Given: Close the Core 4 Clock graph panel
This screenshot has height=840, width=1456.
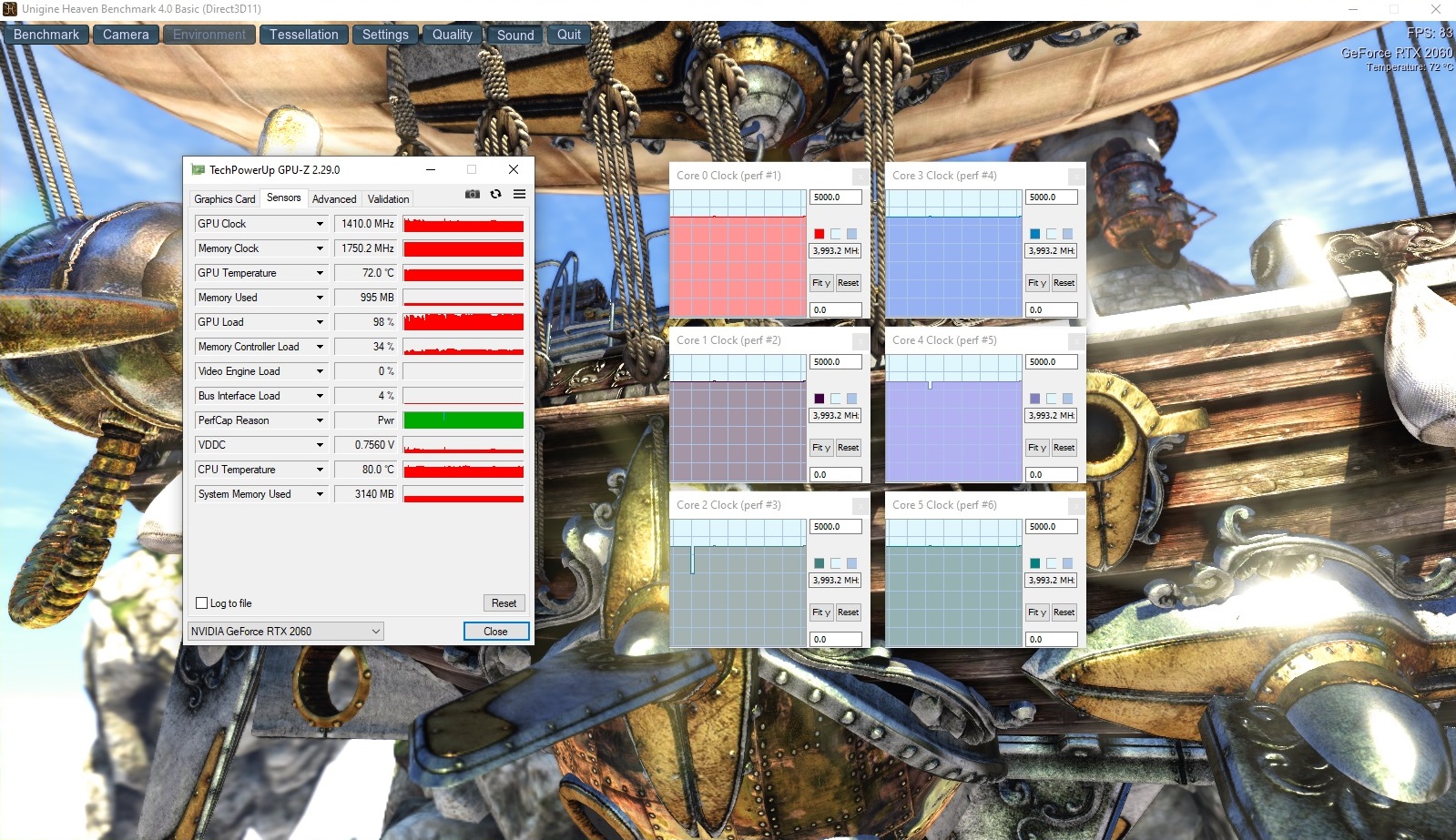Looking at the screenshot, I should (x=1076, y=340).
